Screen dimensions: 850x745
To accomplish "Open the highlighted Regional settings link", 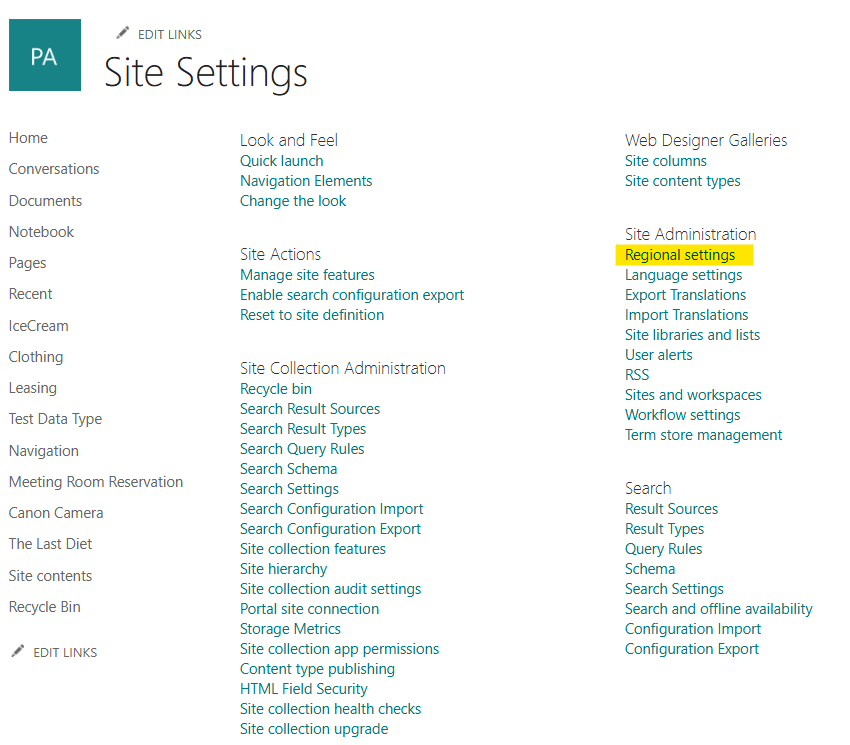I will pyautogui.click(x=679, y=255).
